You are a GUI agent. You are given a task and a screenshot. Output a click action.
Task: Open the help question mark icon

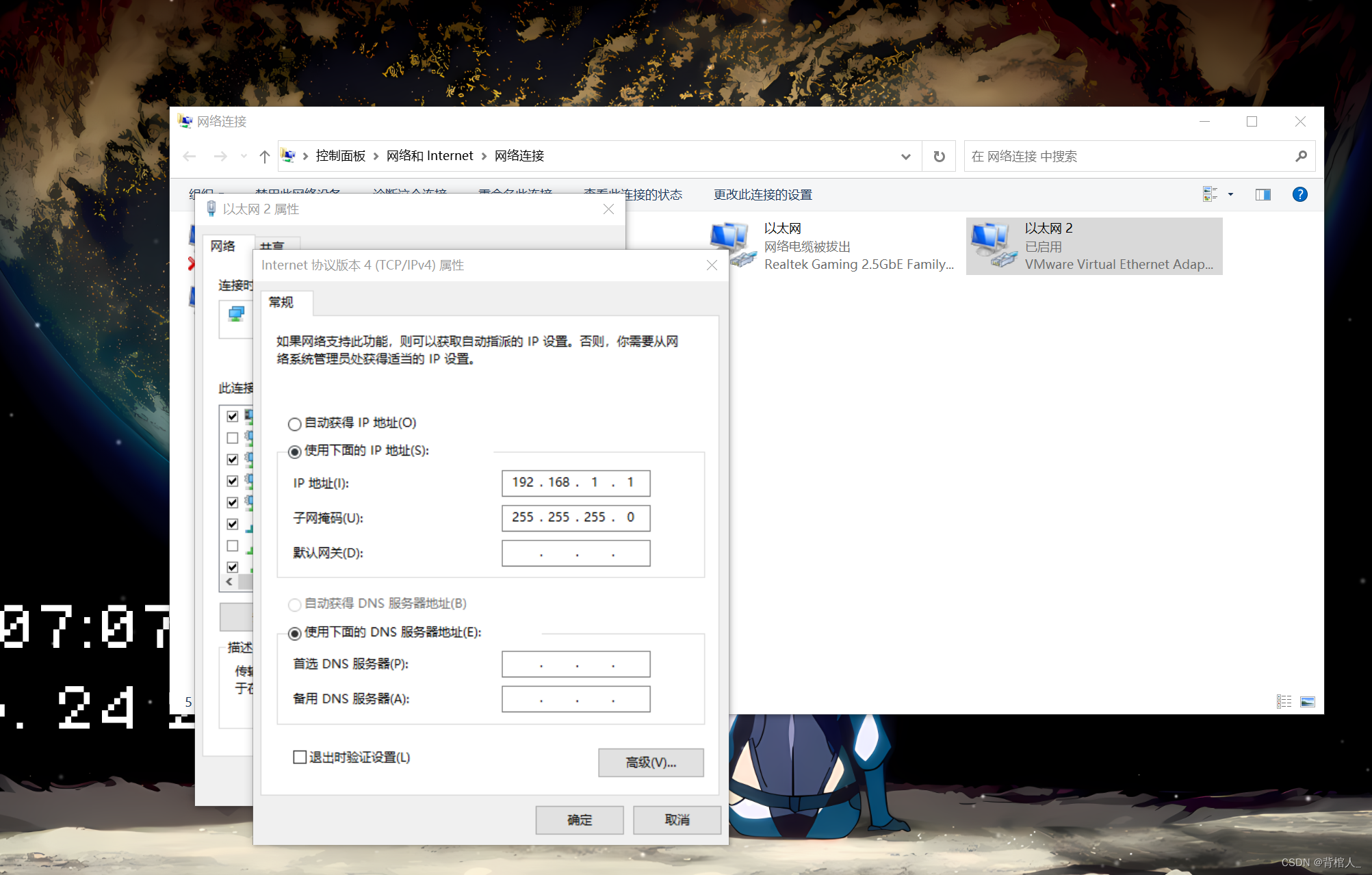[1299, 195]
